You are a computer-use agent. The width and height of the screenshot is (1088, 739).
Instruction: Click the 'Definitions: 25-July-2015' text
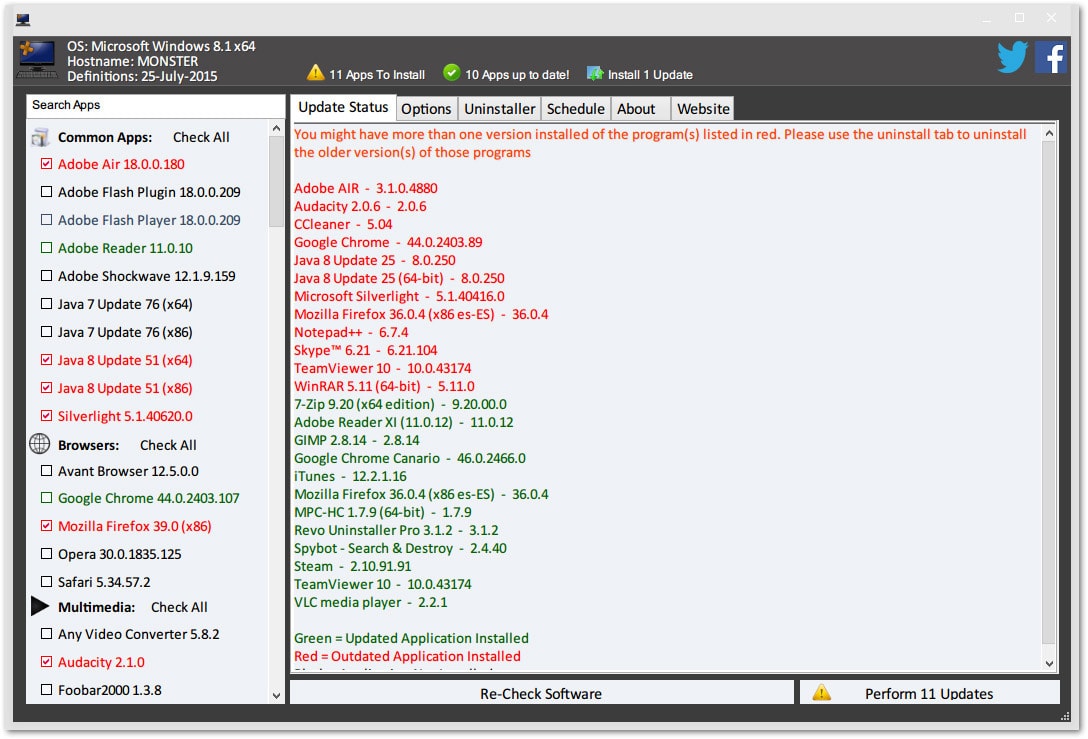[x=142, y=76]
